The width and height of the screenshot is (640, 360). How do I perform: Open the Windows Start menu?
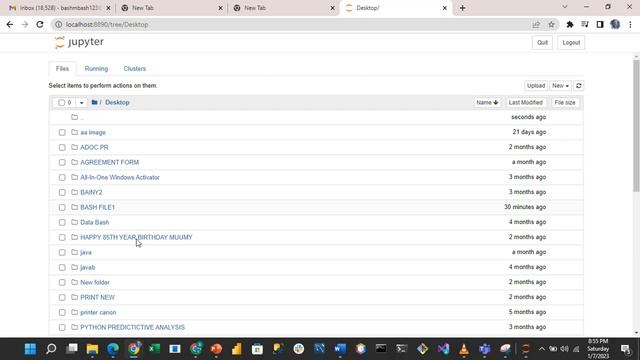pyautogui.click(x=30, y=349)
